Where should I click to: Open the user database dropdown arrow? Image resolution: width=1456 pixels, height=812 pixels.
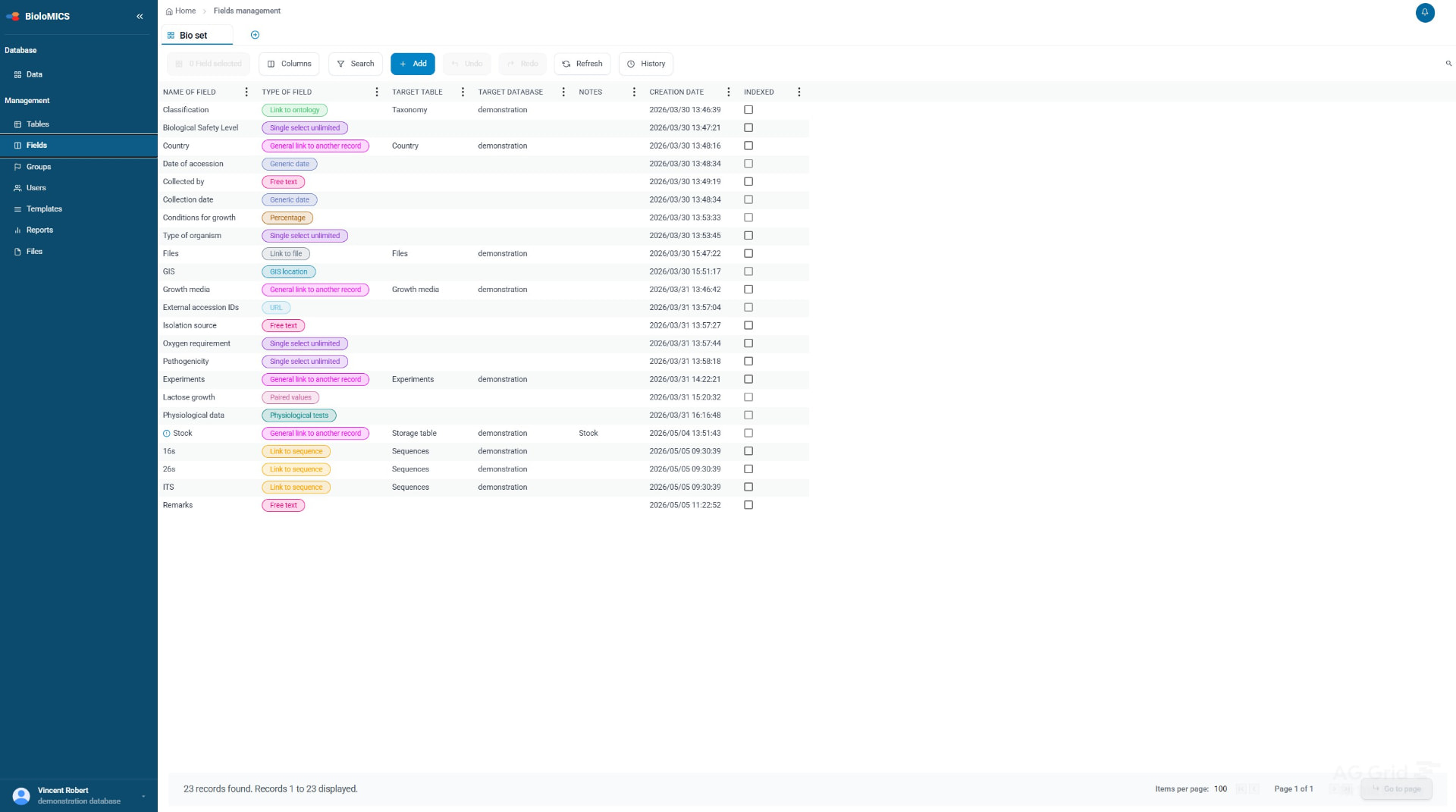click(x=143, y=796)
